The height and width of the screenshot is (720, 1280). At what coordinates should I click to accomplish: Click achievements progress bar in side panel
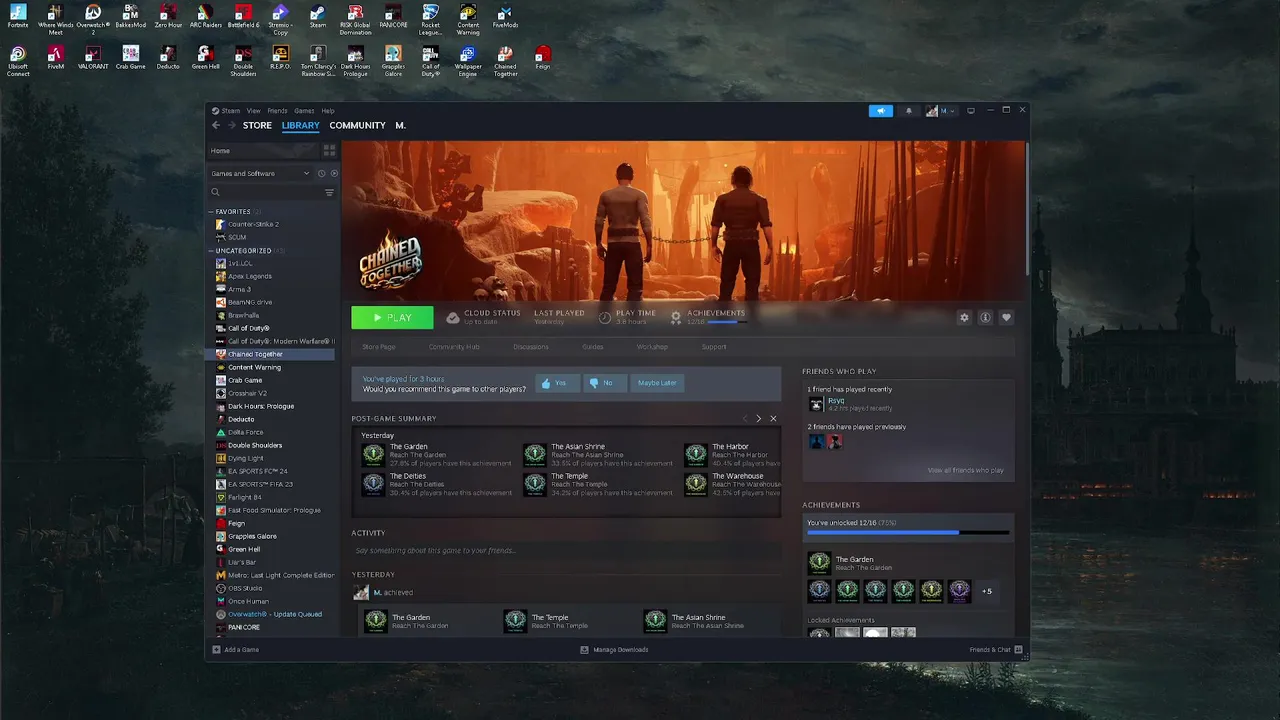pos(908,532)
